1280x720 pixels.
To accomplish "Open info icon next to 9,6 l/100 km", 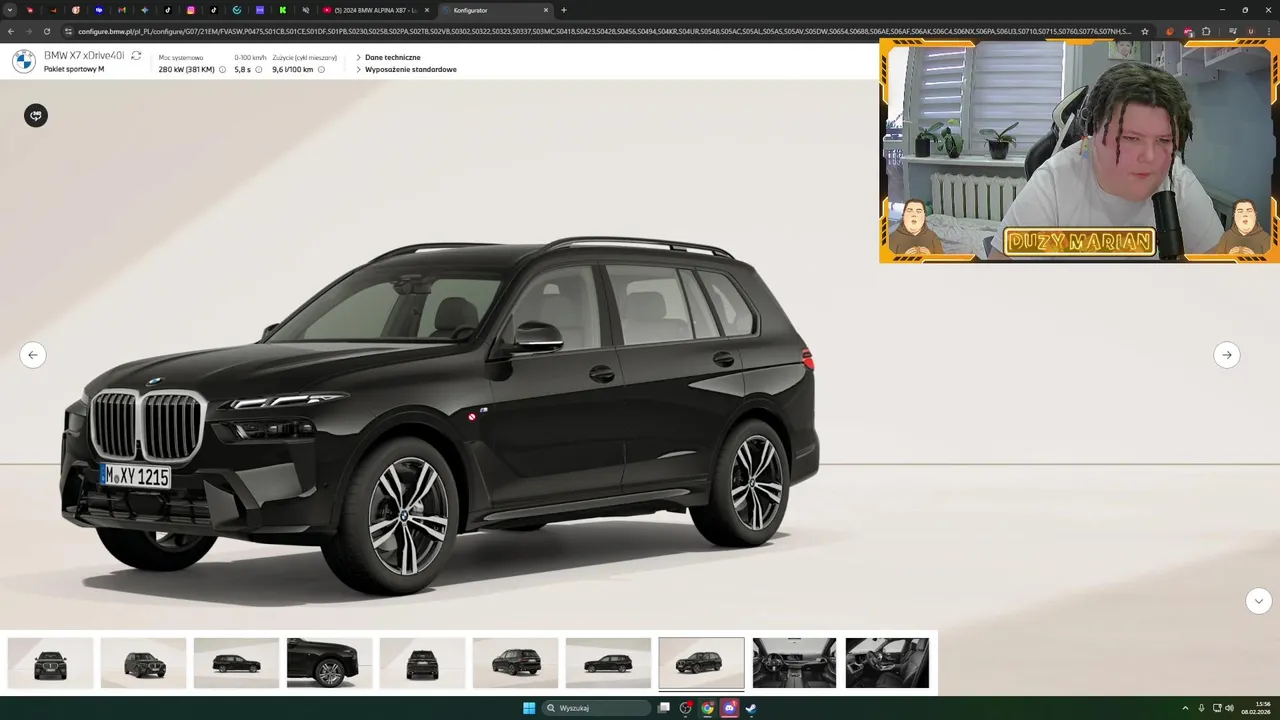I will (321, 70).
